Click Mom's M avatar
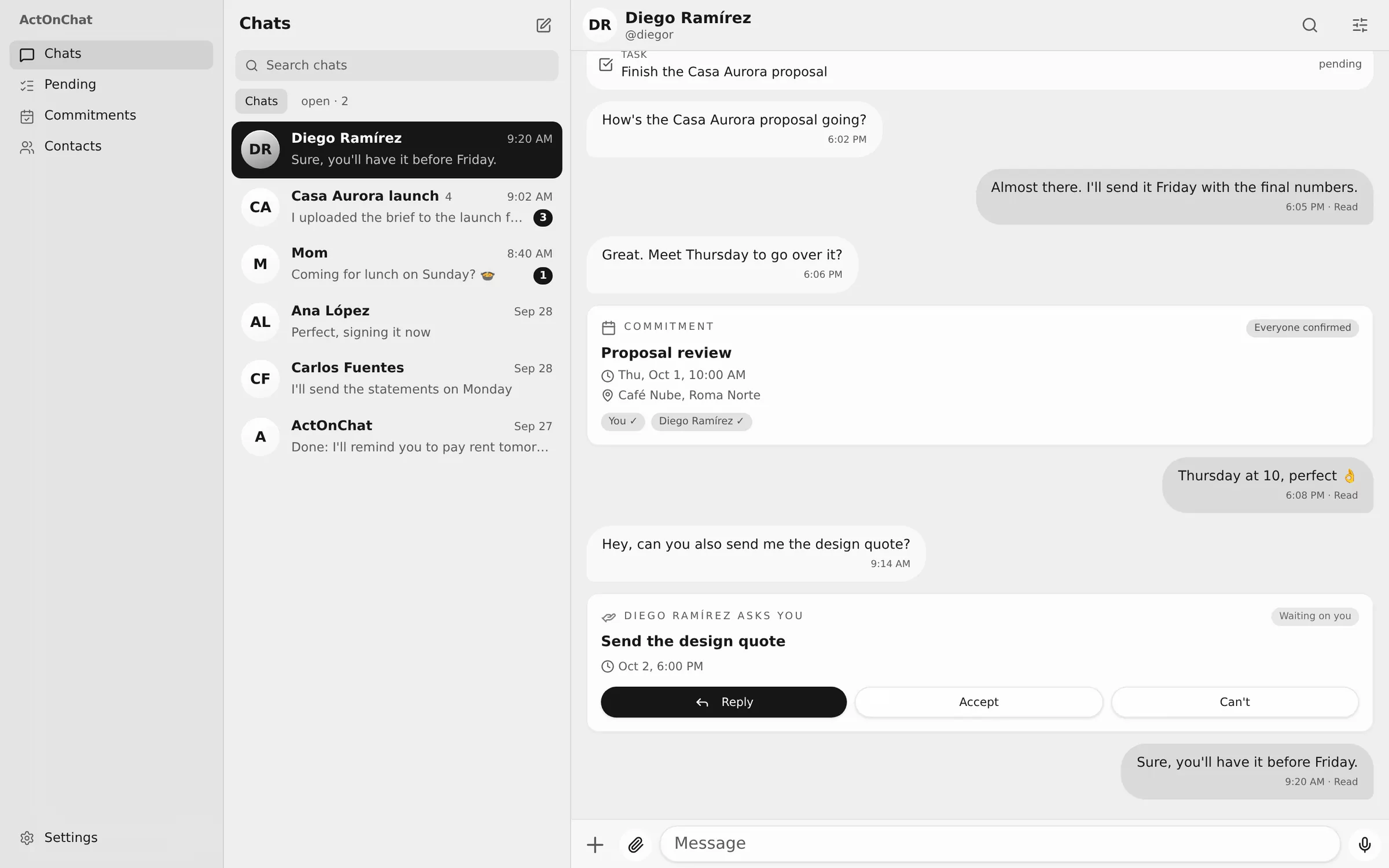 260,264
